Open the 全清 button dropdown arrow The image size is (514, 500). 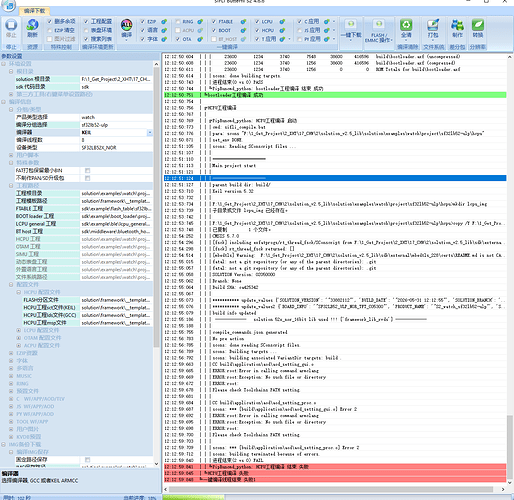click(406, 40)
